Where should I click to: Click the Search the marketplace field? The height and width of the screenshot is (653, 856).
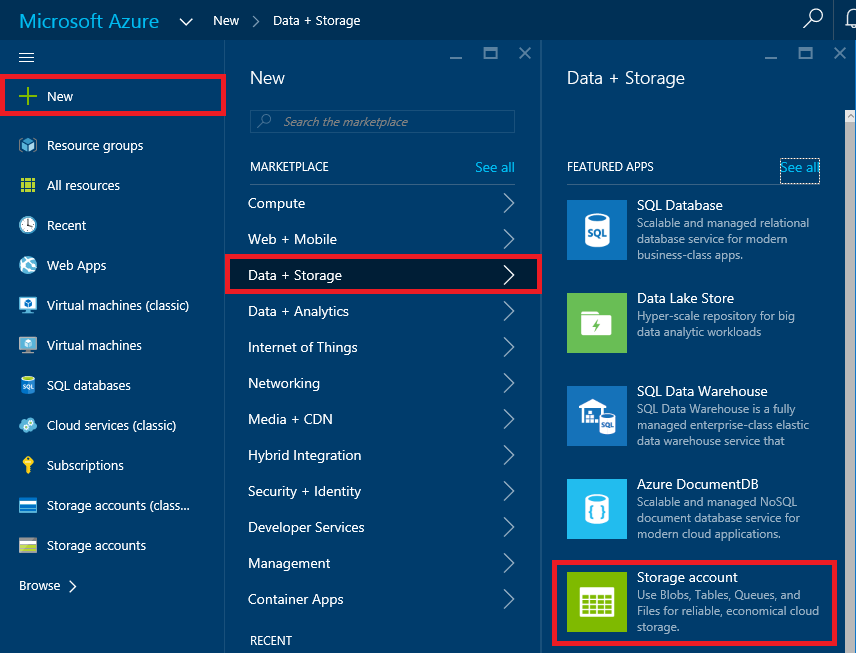click(382, 122)
